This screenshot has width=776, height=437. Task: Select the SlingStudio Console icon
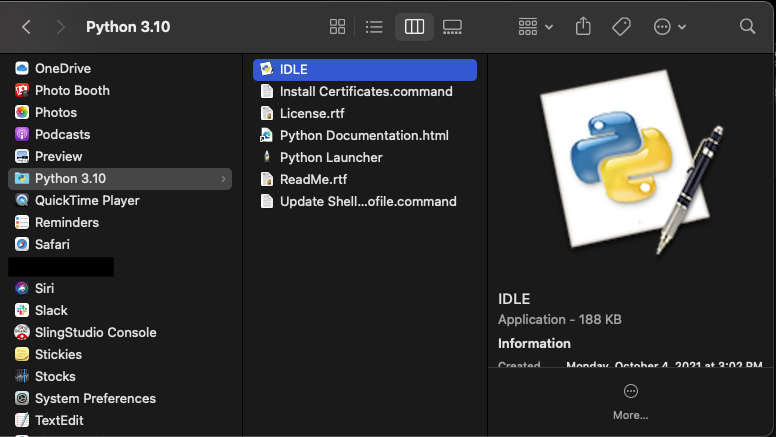(22, 333)
